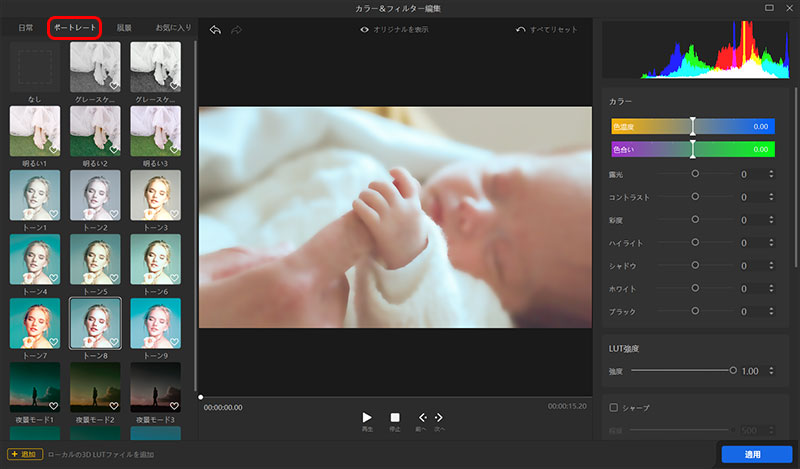Click the ホワイト value stepper arrows
Screen dimensions: 800x469
point(771,288)
